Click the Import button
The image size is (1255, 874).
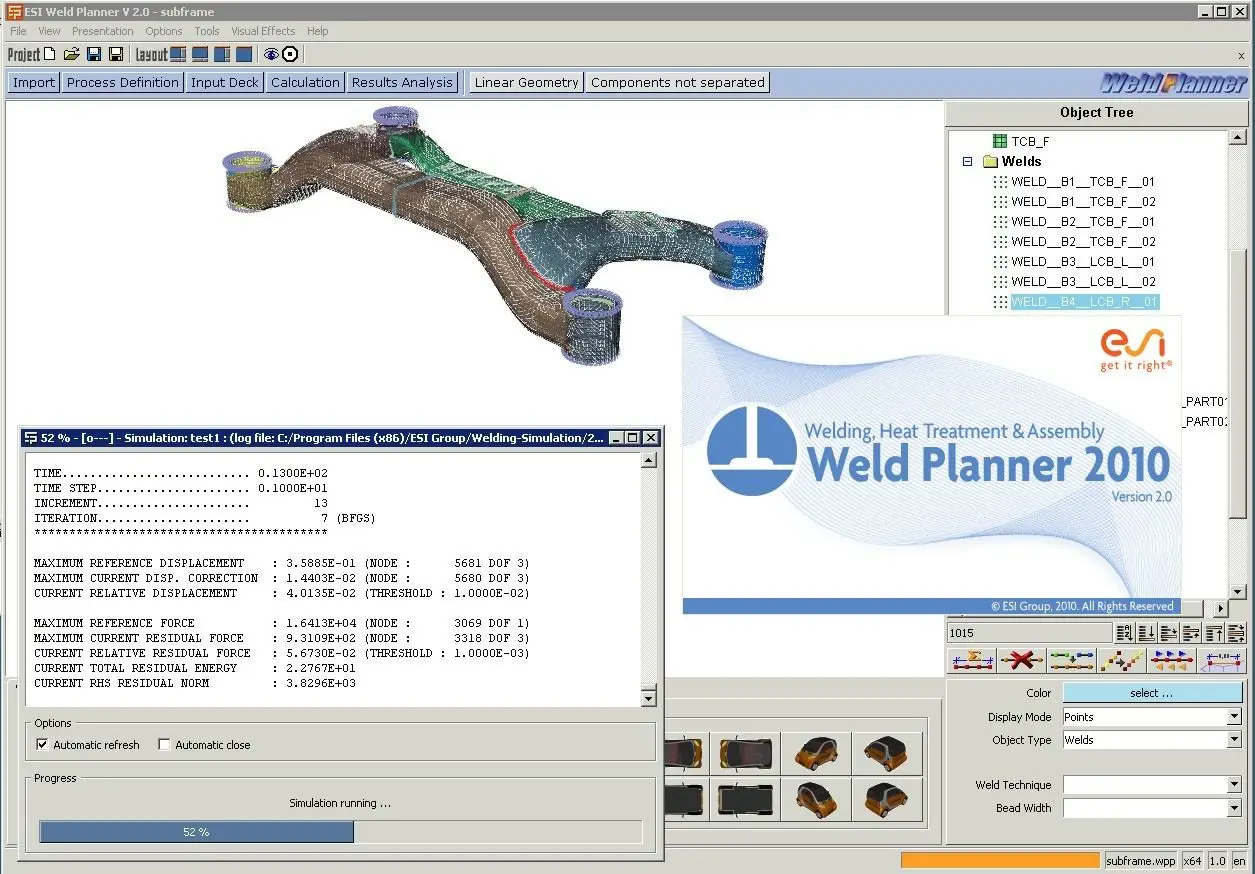click(x=34, y=82)
